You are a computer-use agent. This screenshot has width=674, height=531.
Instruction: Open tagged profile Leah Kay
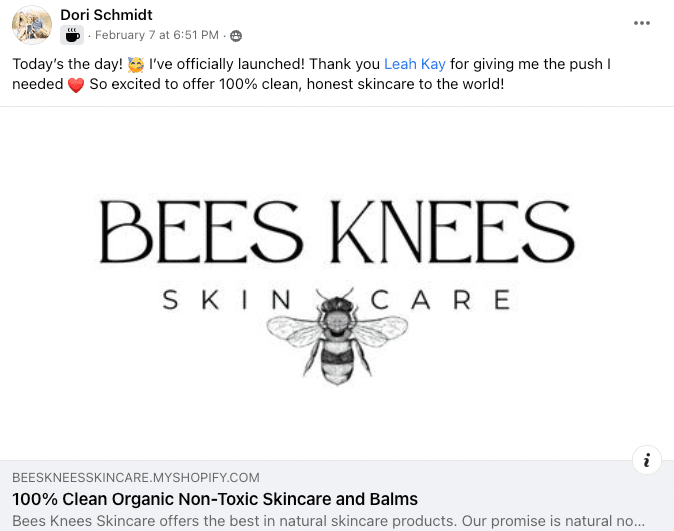click(x=414, y=64)
